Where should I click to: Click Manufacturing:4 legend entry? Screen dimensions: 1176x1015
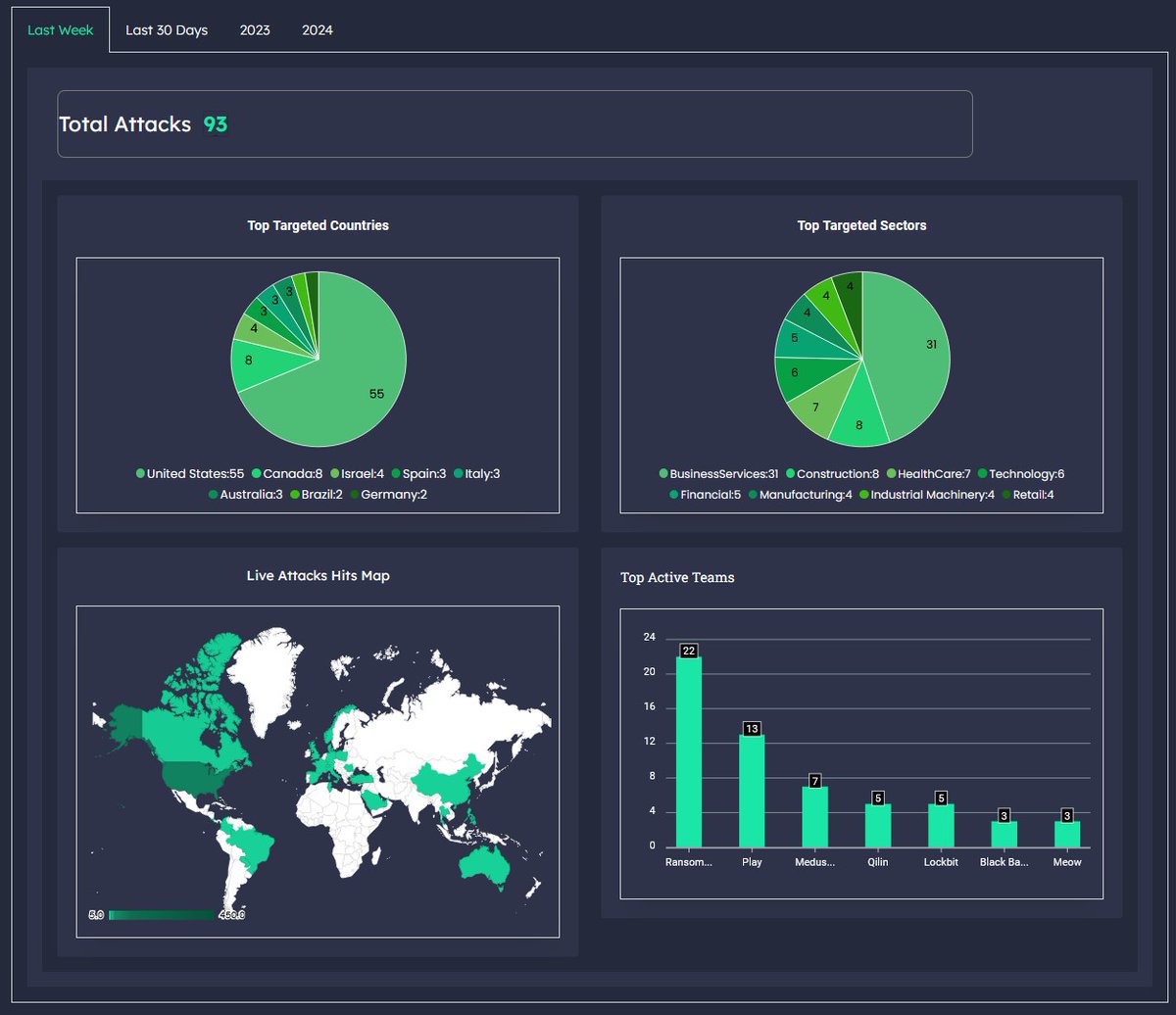tap(800, 495)
